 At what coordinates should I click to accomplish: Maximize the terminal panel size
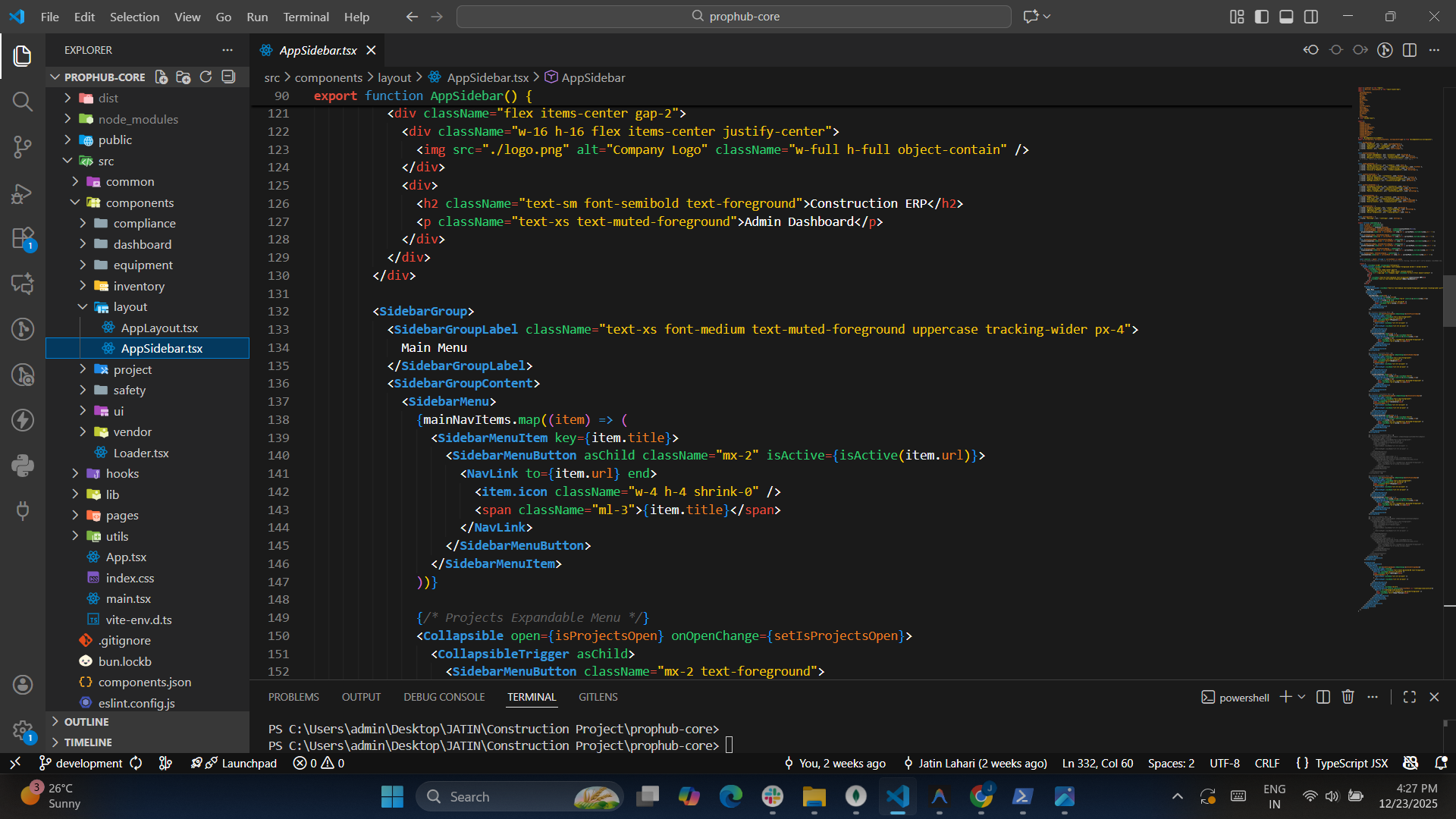point(1410,697)
